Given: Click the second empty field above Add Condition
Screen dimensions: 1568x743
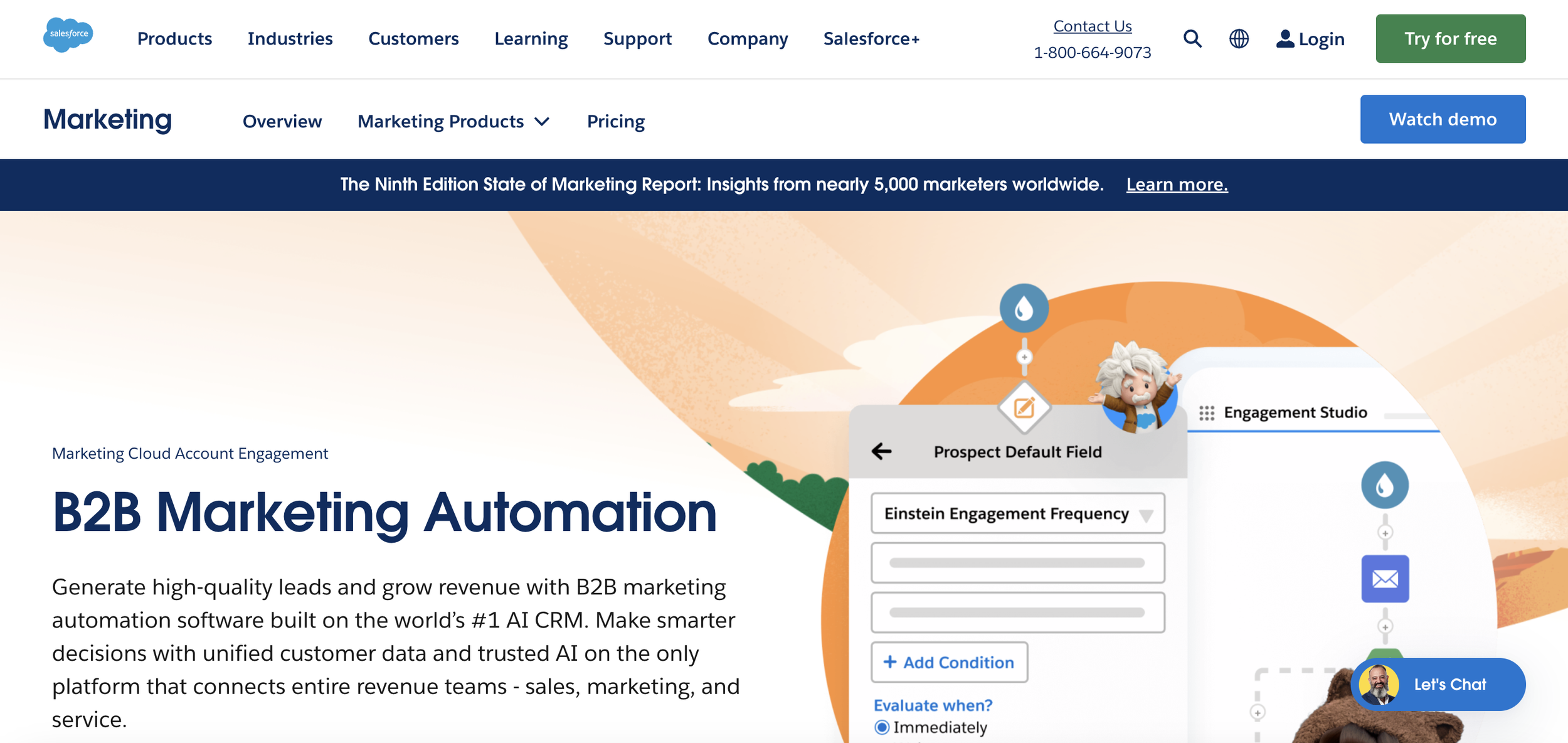Looking at the screenshot, I should click(1018, 612).
